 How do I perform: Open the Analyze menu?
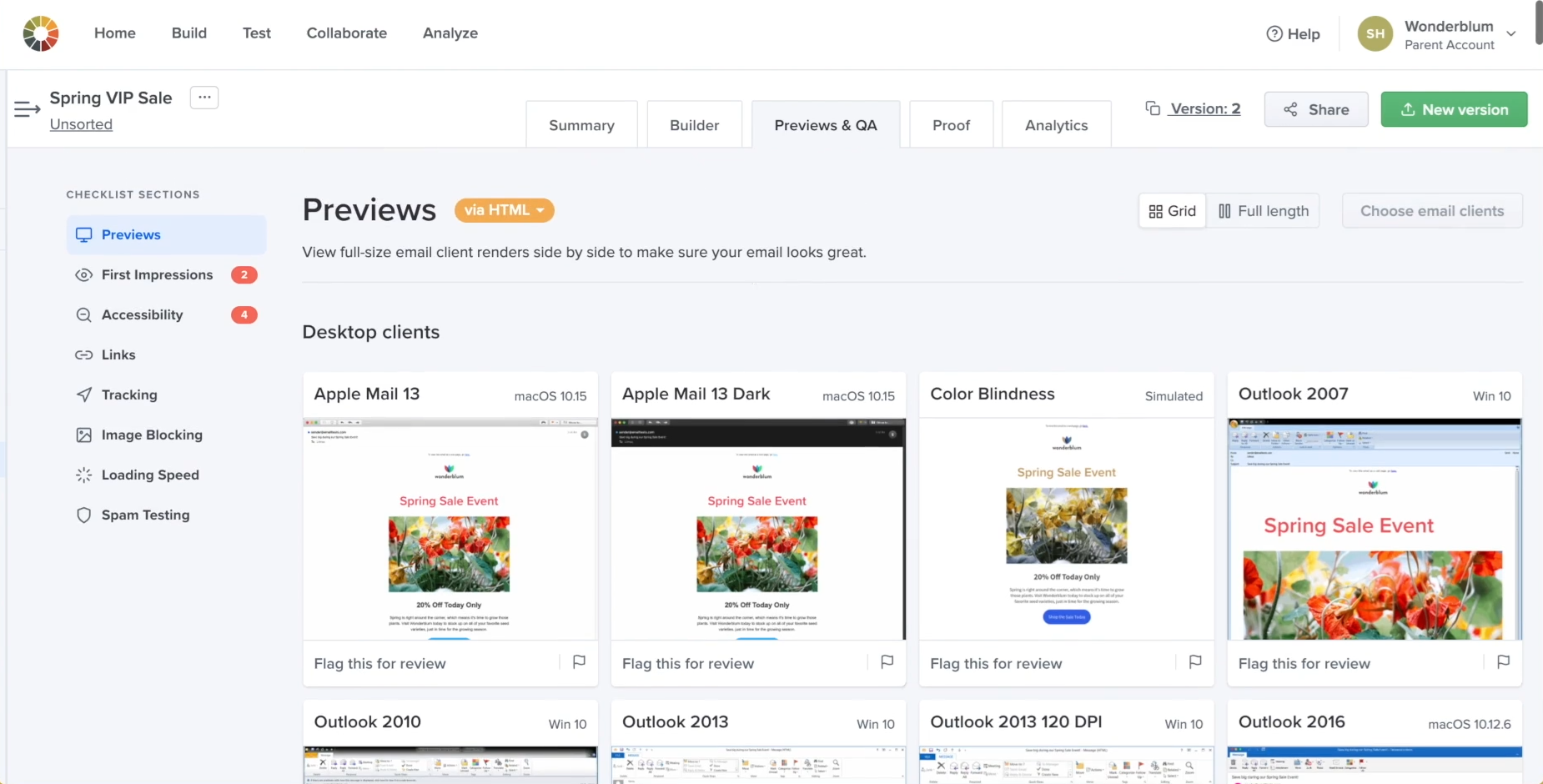450,33
